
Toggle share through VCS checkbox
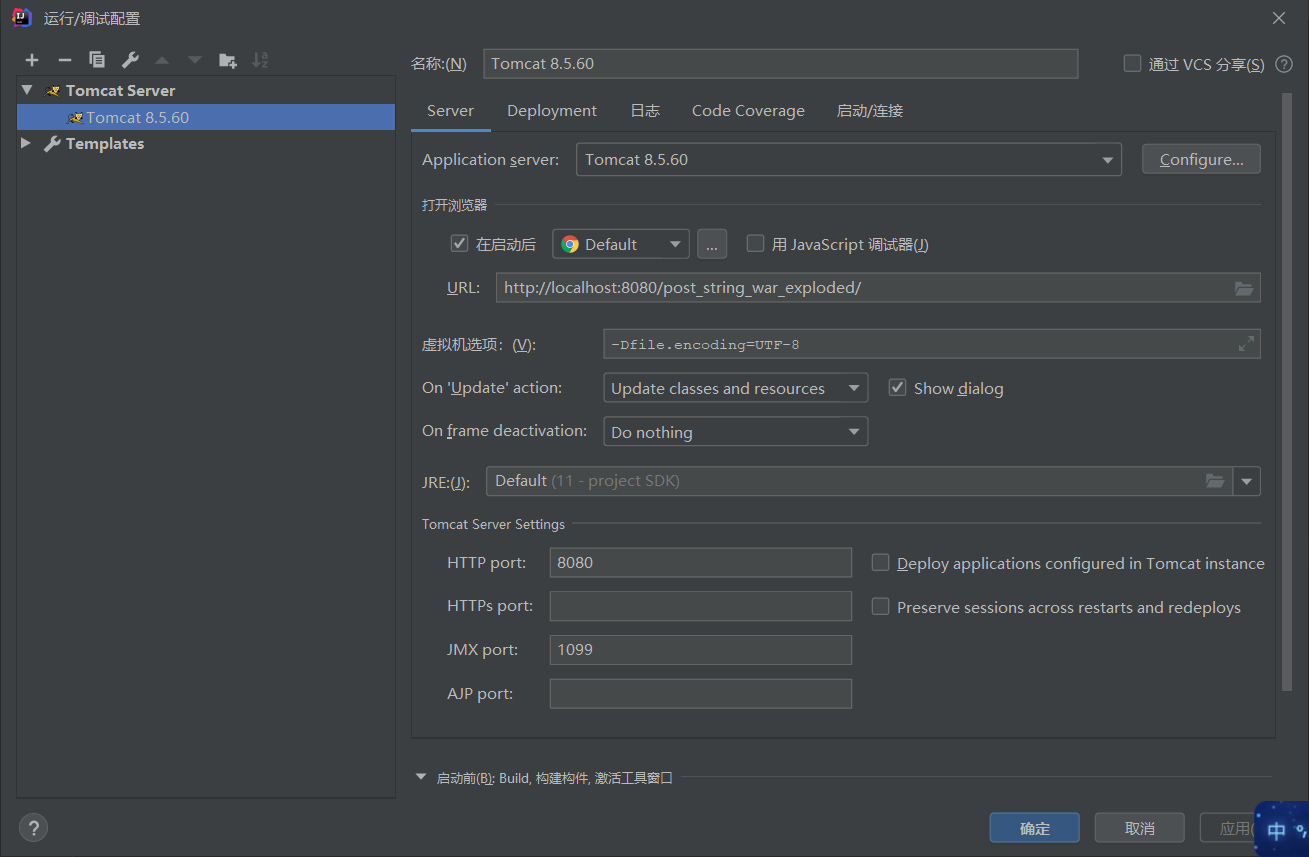click(1132, 63)
